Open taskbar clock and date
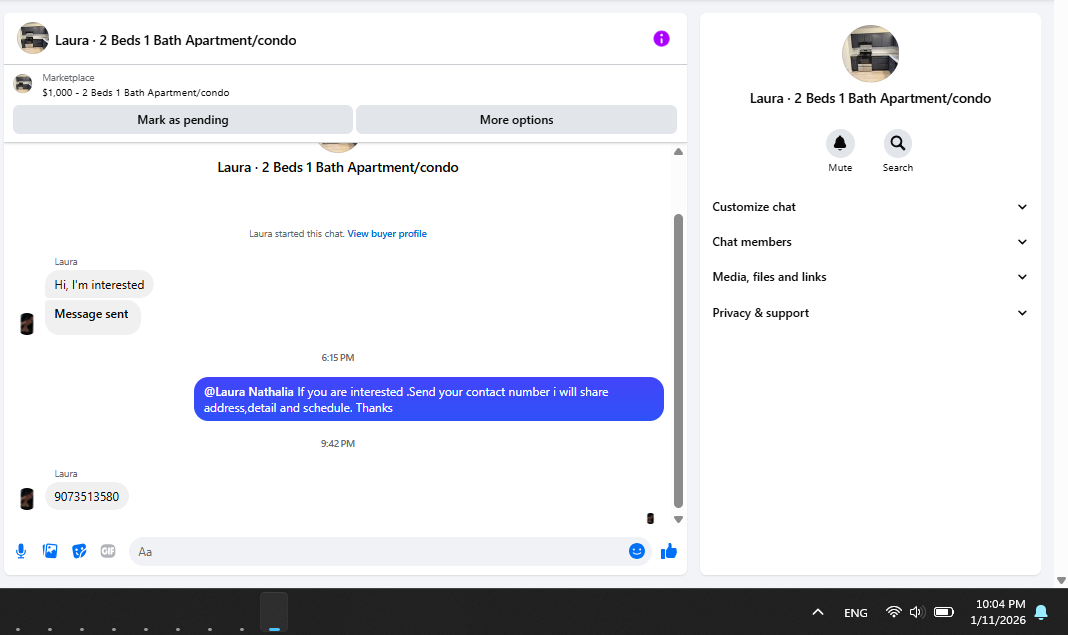The width and height of the screenshot is (1068, 635). coord(998,612)
